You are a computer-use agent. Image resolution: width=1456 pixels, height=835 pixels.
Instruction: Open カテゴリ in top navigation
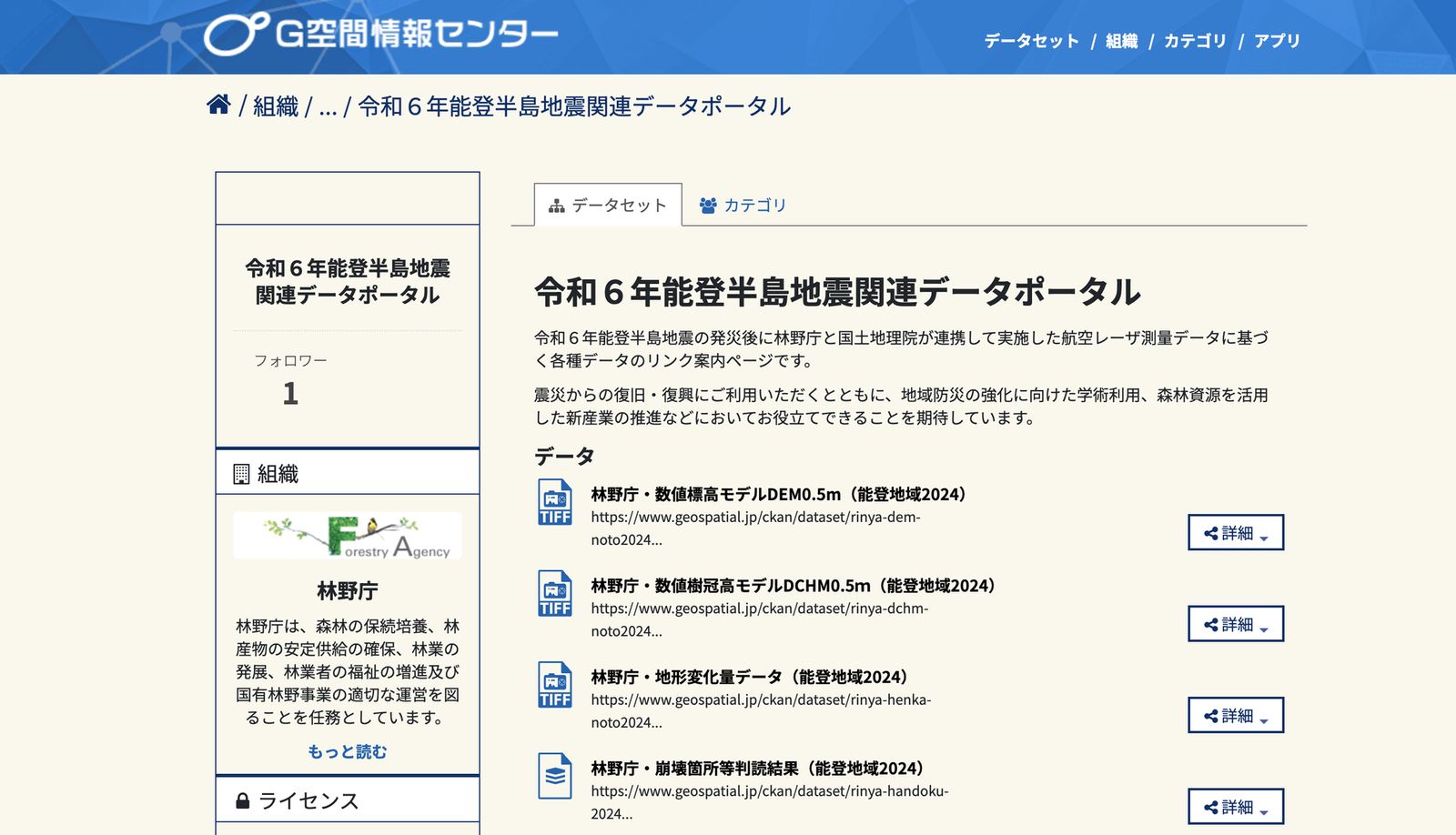point(1195,41)
